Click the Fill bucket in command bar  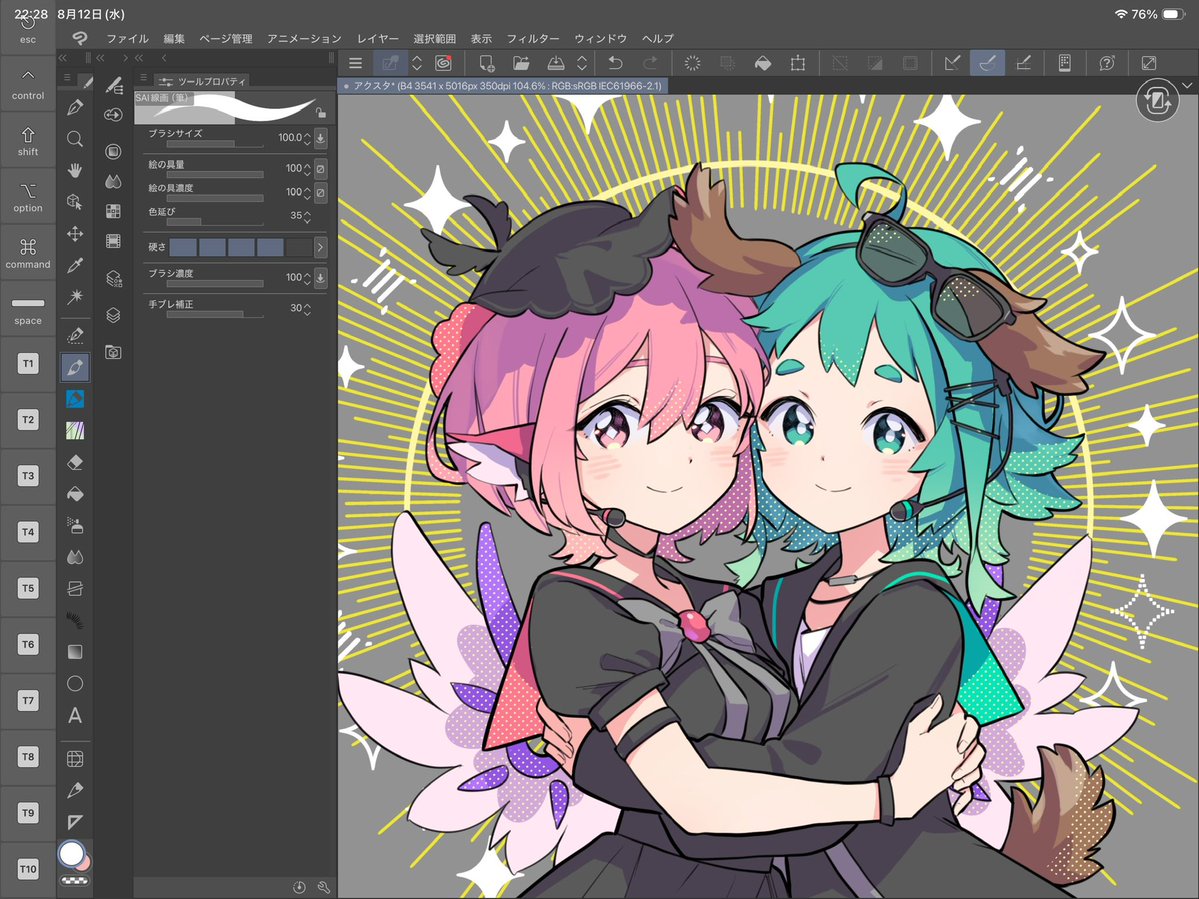click(762, 63)
